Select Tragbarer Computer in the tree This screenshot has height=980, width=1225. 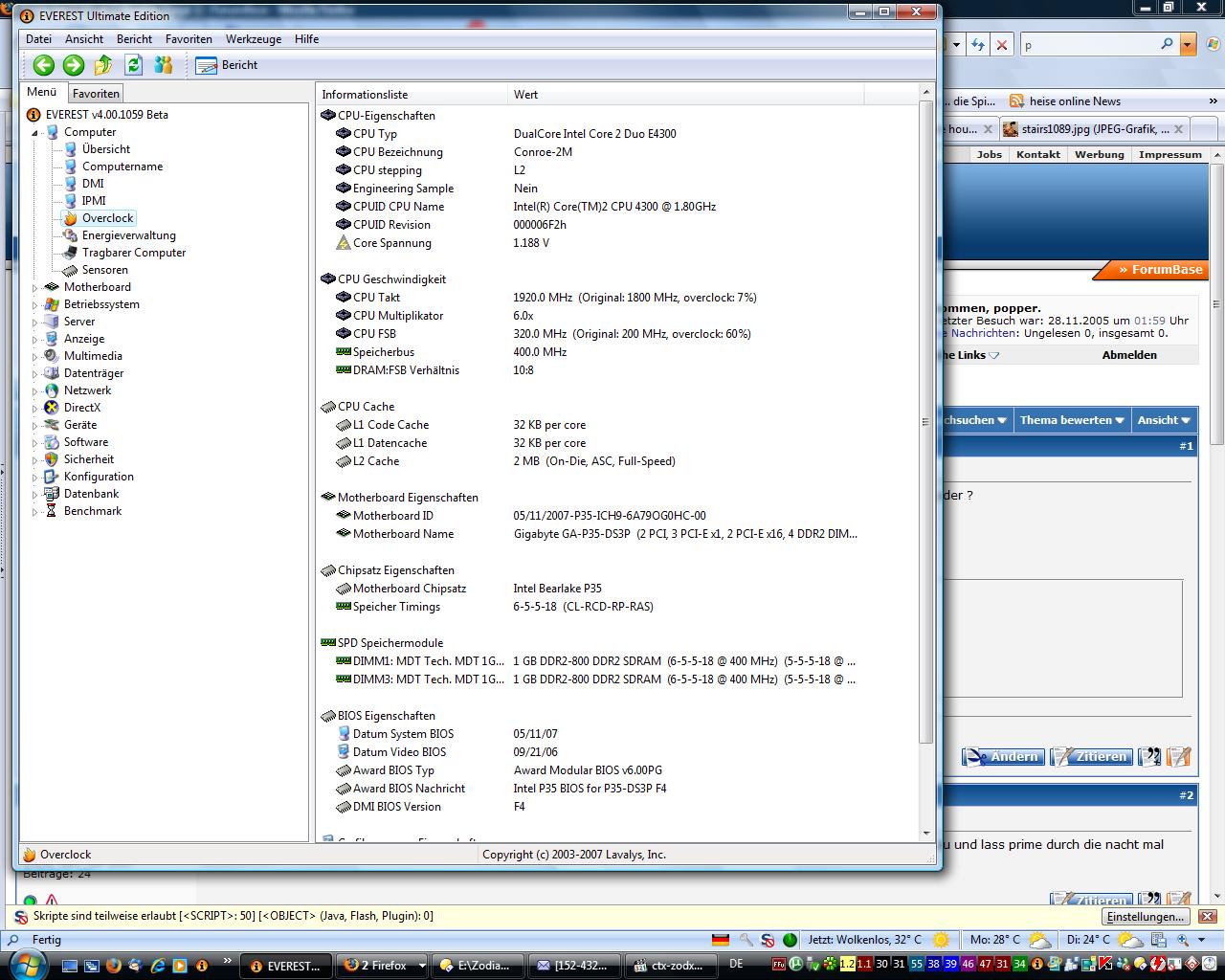point(134,253)
